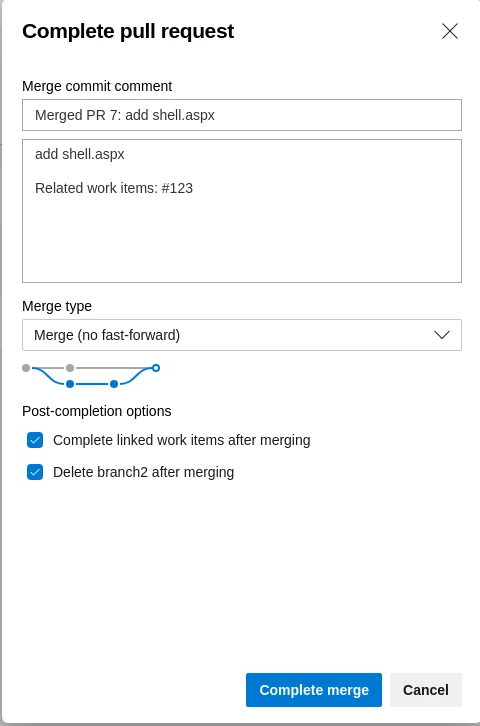Toggle 'Complete linked work items after merging' checkbox
Image resolution: width=480 pixels, height=726 pixels.
[x=35, y=440]
